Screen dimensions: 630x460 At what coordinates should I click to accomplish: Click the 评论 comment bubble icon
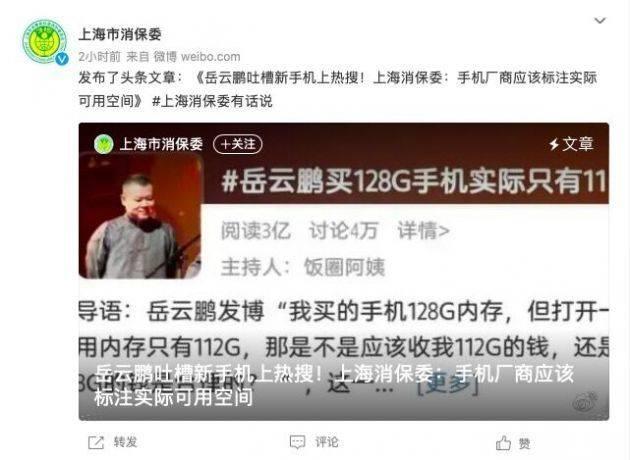pos(298,442)
